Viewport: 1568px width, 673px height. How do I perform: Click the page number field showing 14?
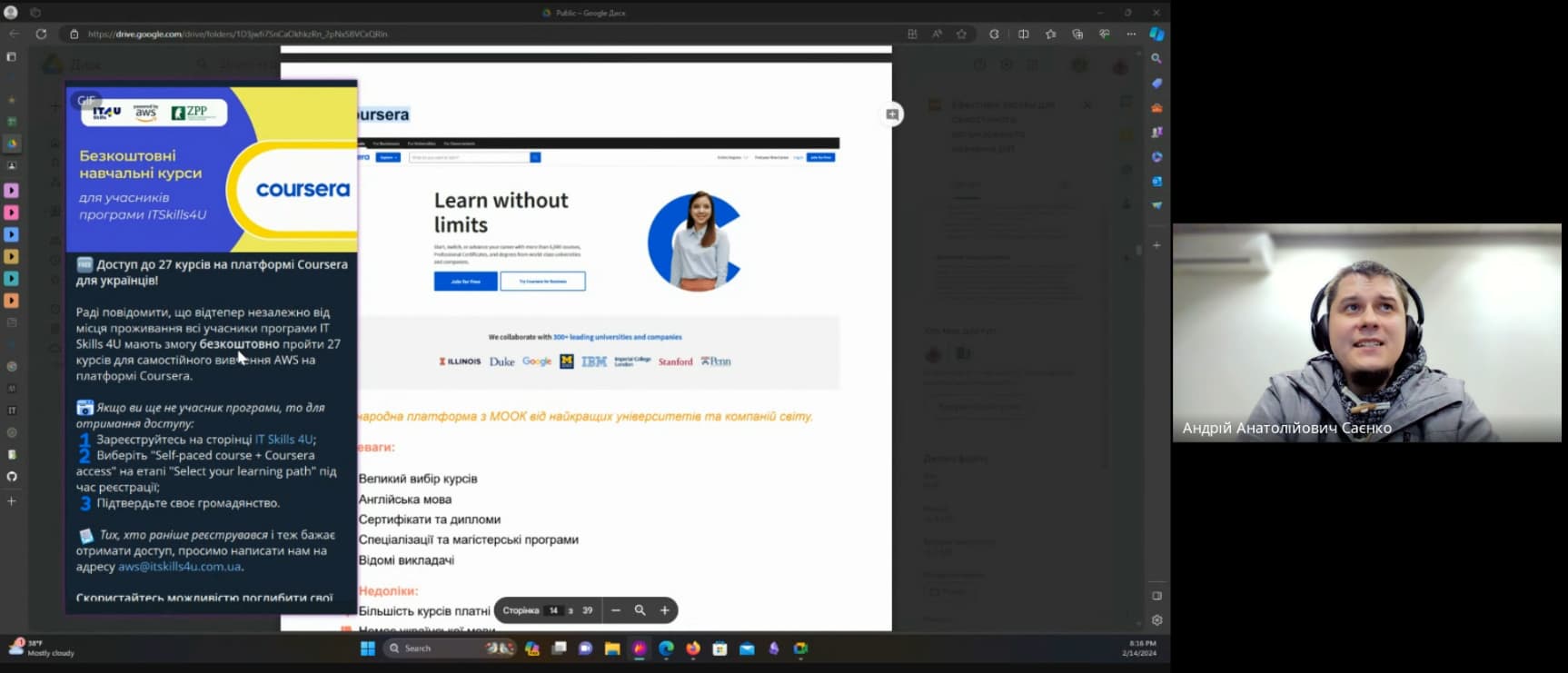coord(553,610)
